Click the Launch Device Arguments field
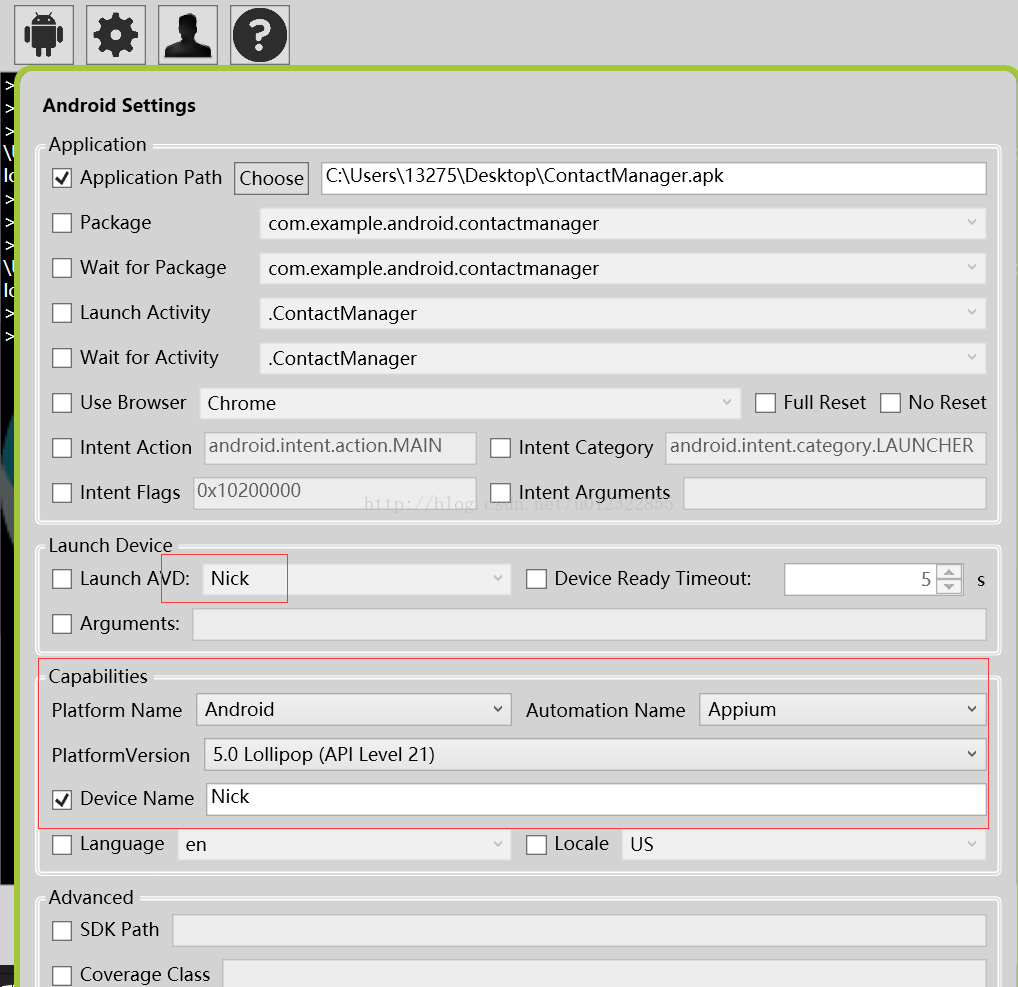The image size is (1018, 987). tap(590, 624)
